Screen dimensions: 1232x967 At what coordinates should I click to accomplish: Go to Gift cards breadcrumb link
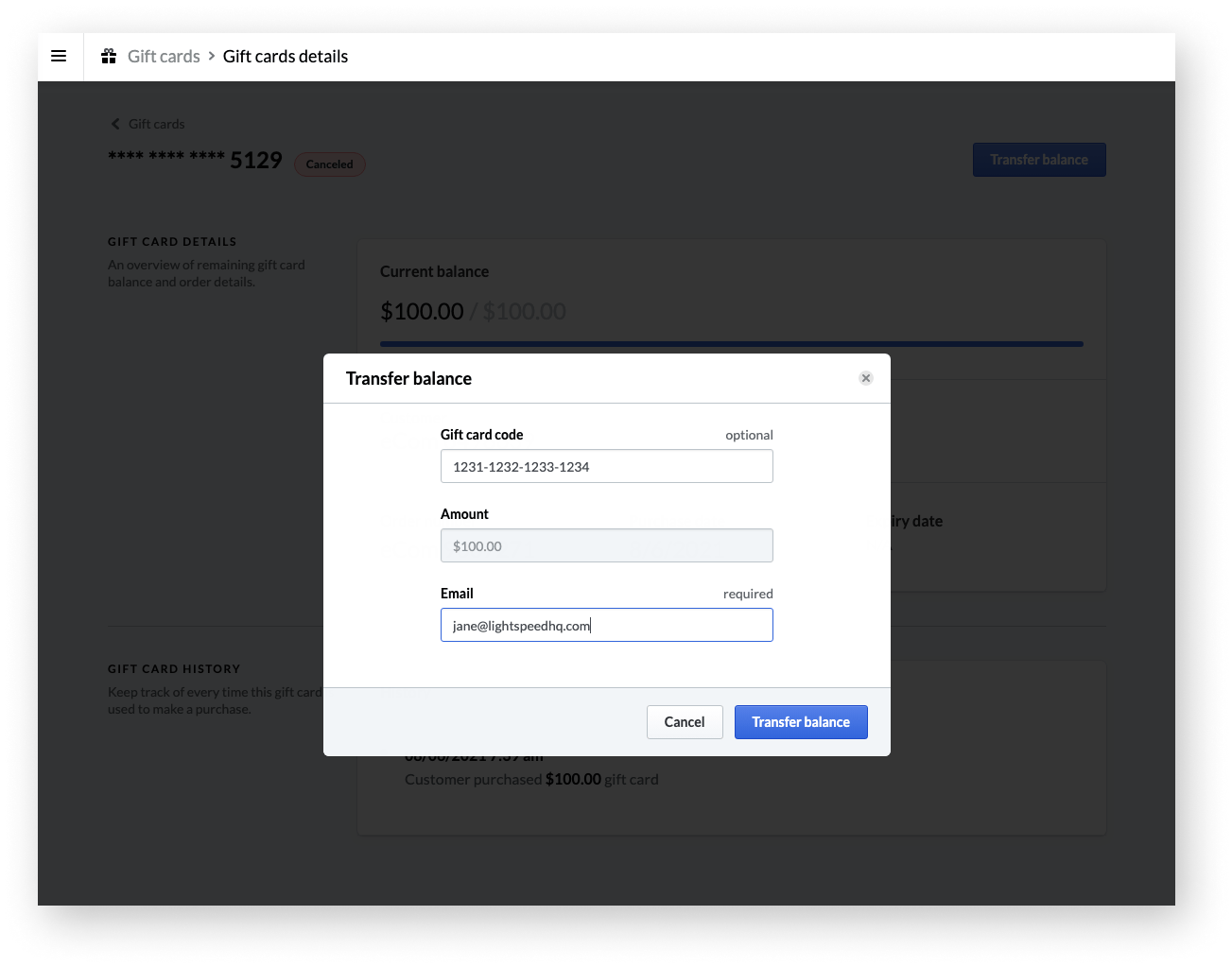click(x=164, y=57)
